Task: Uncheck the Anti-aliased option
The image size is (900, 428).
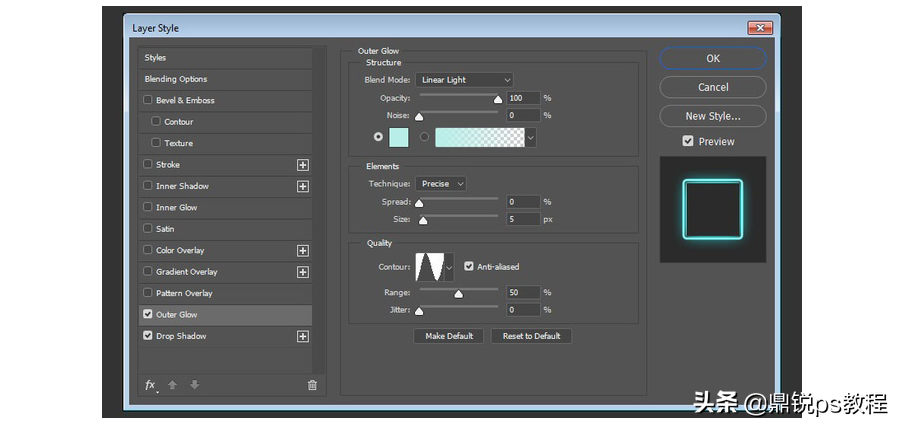Action: coord(469,266)
